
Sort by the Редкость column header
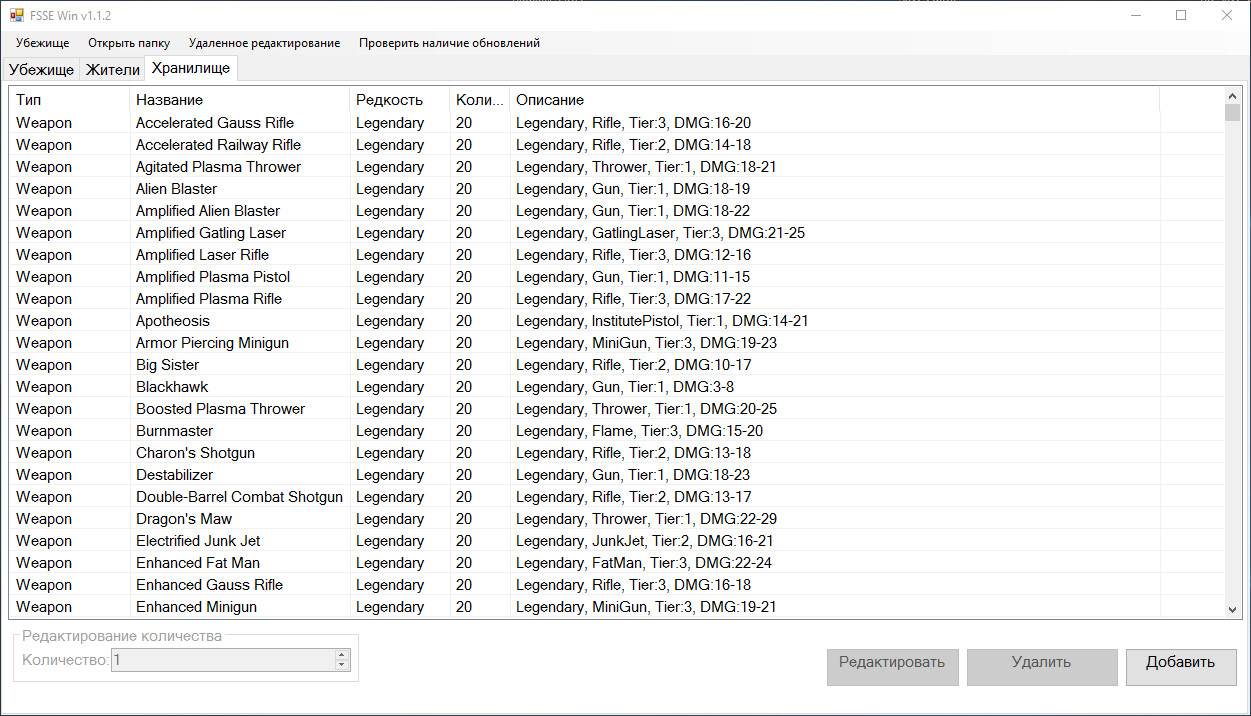click(398, 100)
